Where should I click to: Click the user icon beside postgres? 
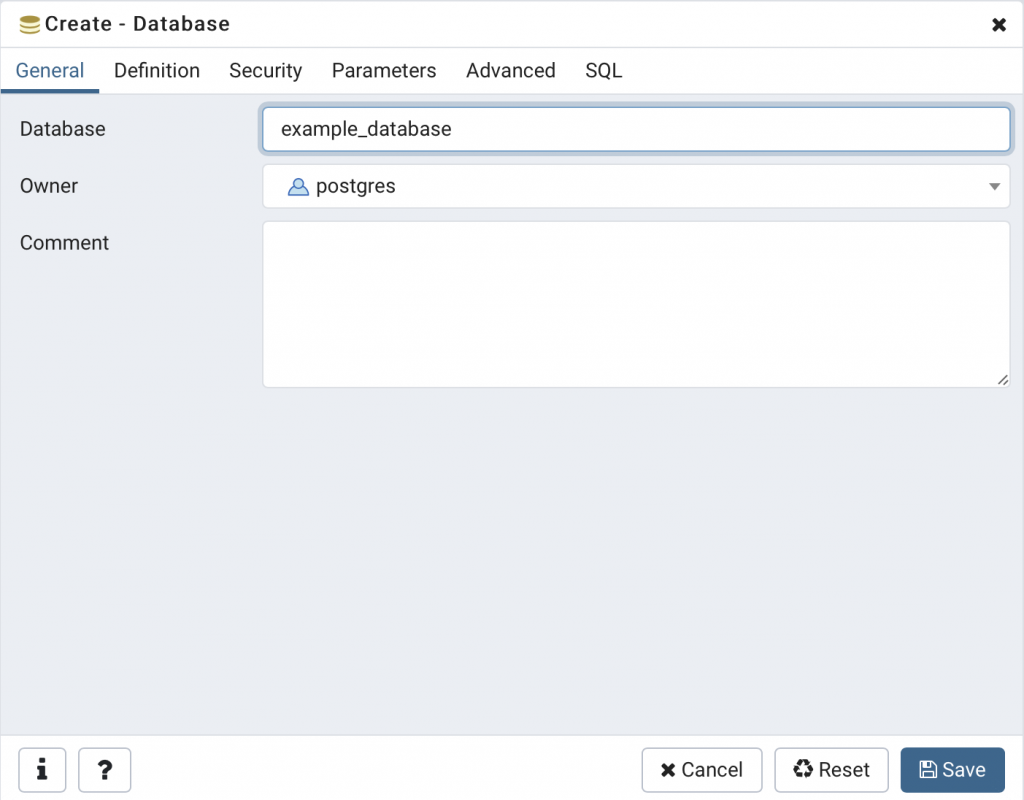(298, 187)
